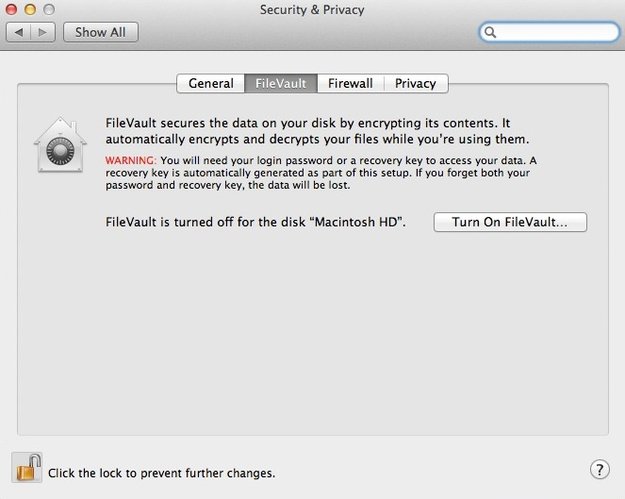625x499 pixels.
Task: Go back with the left arrow button
Action: pos(19,32)
